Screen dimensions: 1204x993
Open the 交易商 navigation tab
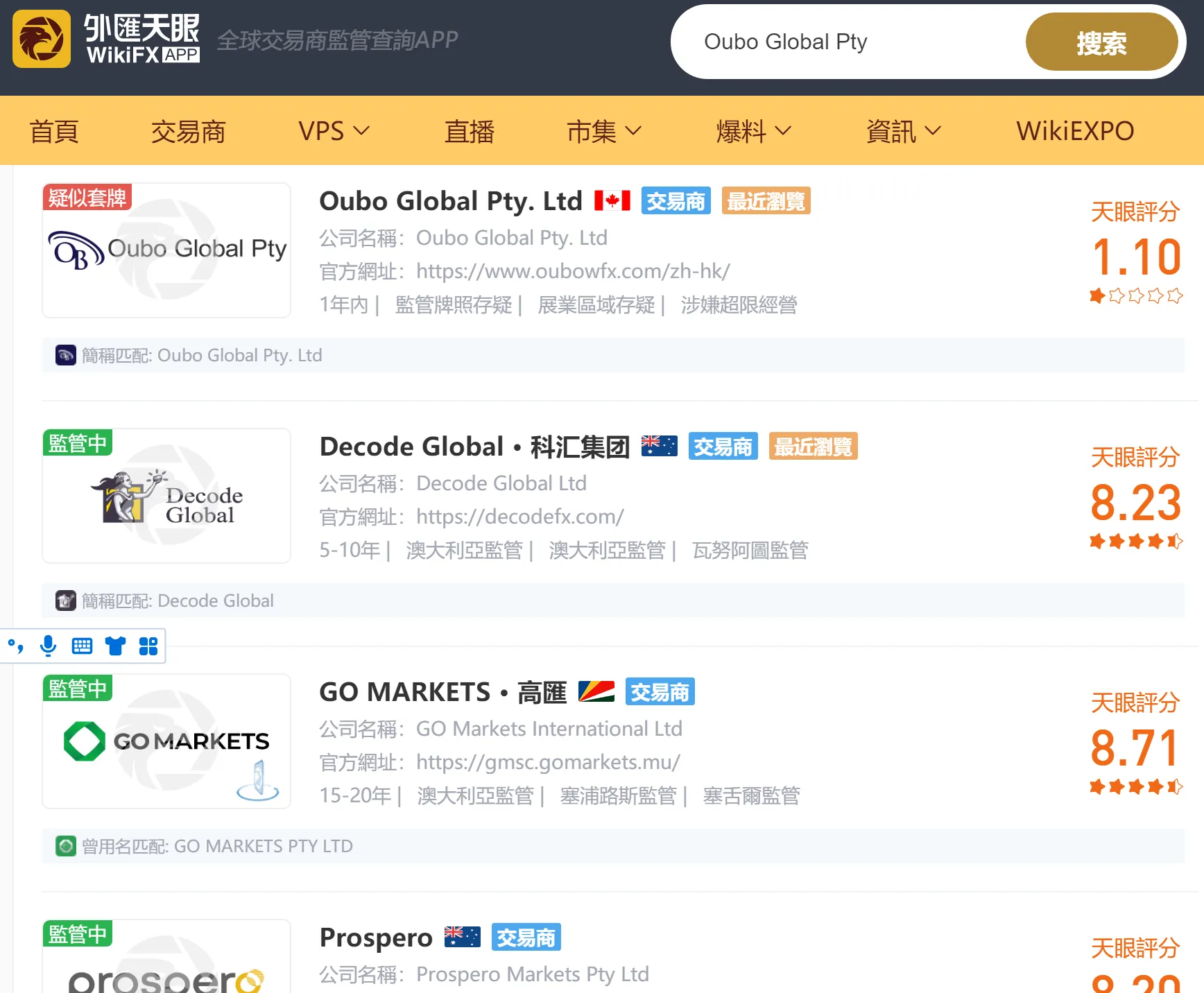click(x=188, y=131)
